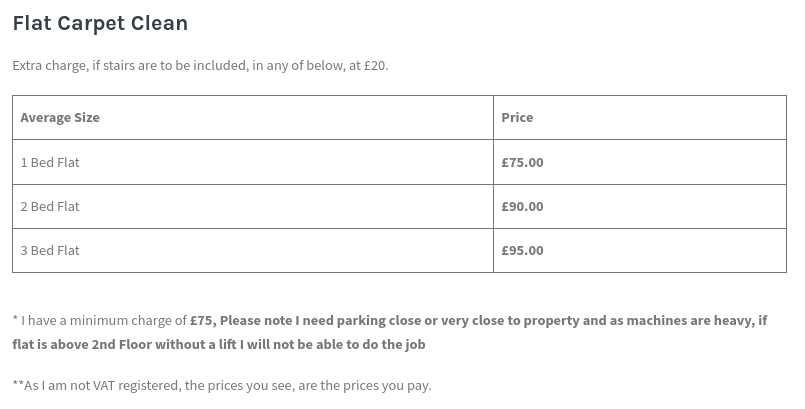Click the word 'Carpet' in the heading
Image resolution: width=805 pixels, height=409 pixels.
pos(91,24)
